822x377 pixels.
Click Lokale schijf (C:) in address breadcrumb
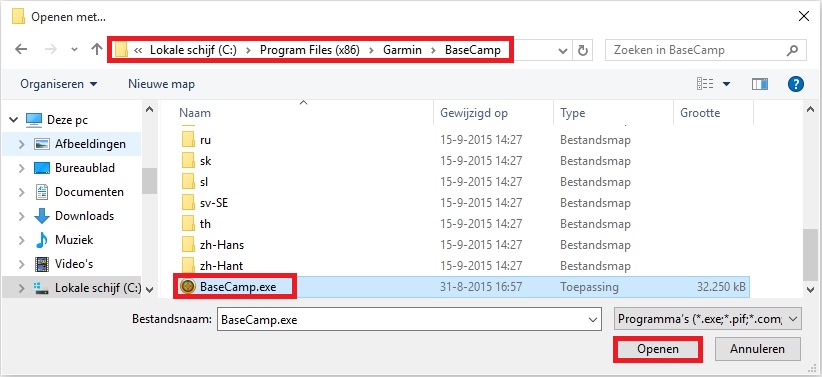point(193,50)
